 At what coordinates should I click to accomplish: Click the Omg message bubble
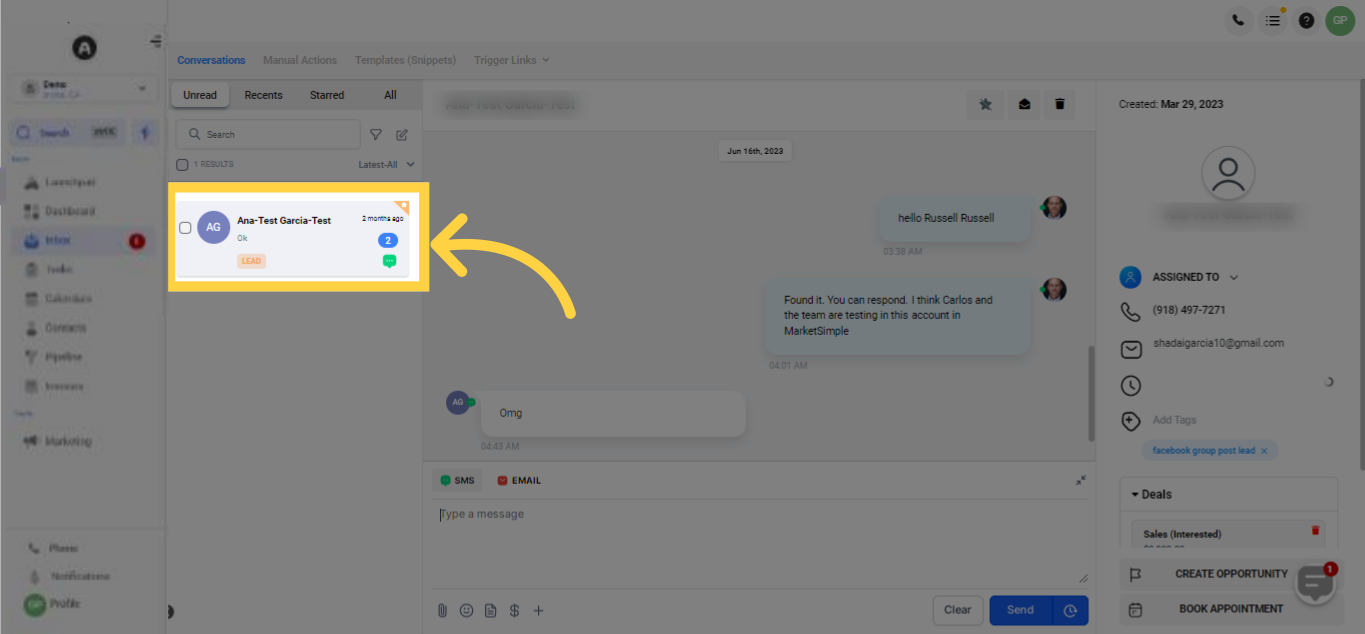point(612,413)
